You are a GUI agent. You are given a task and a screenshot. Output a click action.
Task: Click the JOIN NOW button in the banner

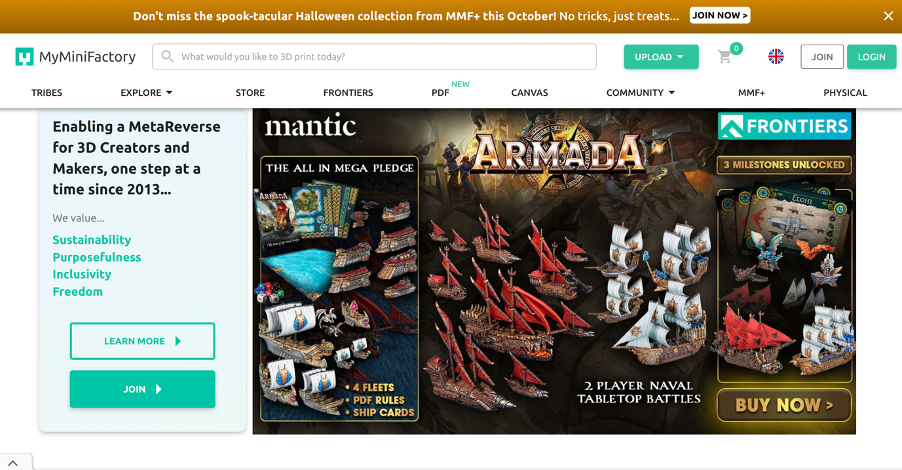720,16
